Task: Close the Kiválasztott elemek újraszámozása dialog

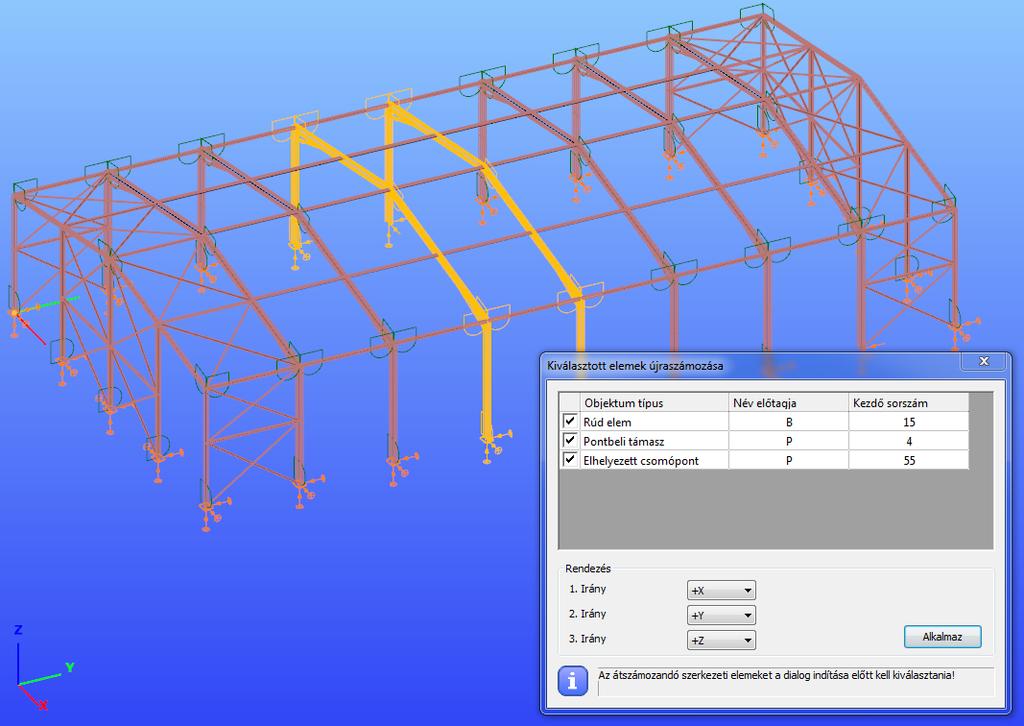Action: (x=984, y=361)
